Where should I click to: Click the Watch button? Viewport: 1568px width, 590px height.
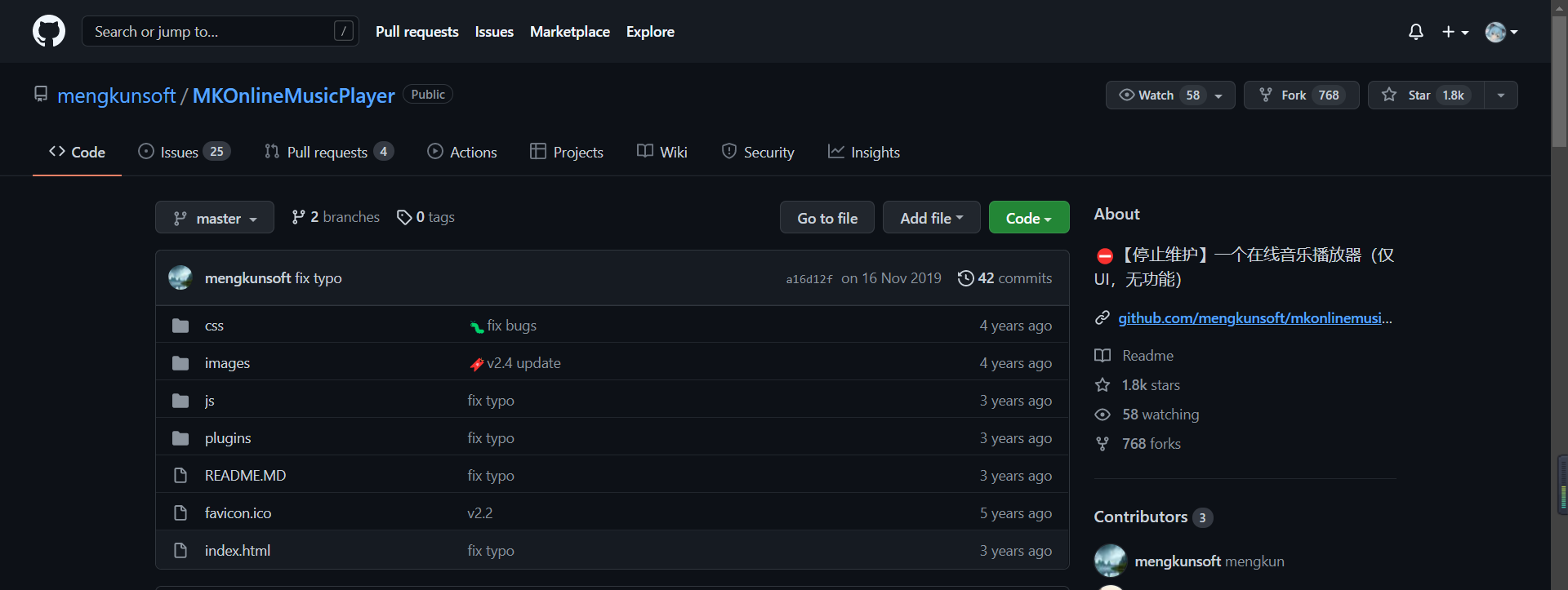[1160, 95]
